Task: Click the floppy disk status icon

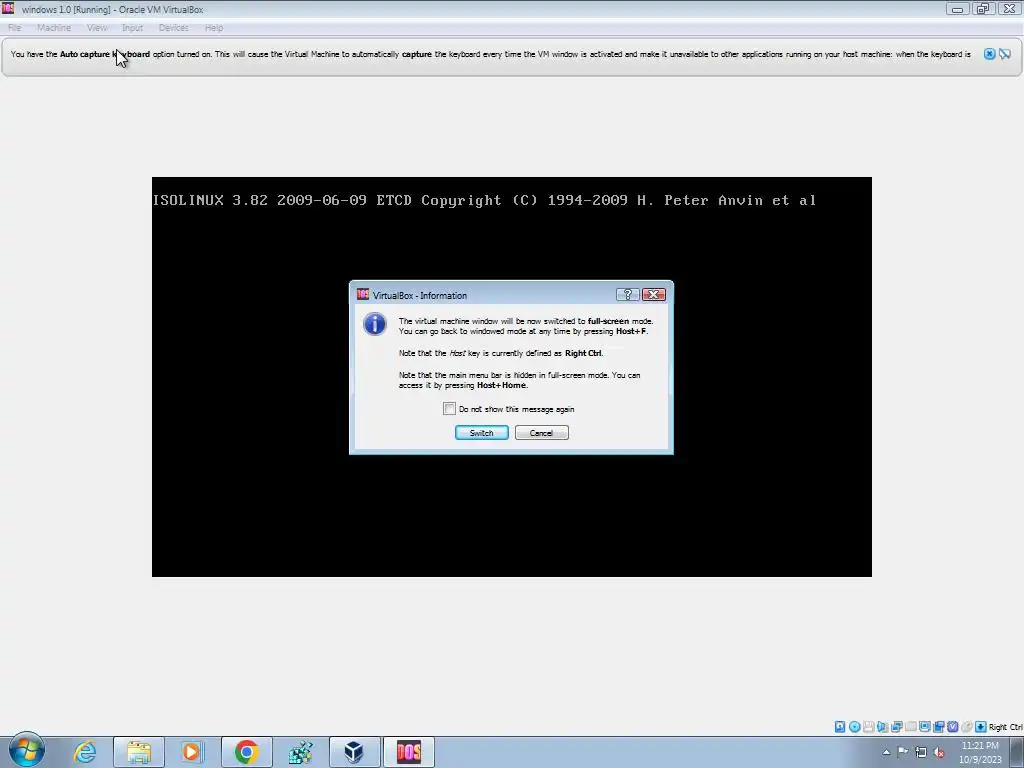Action: [868, 727]
